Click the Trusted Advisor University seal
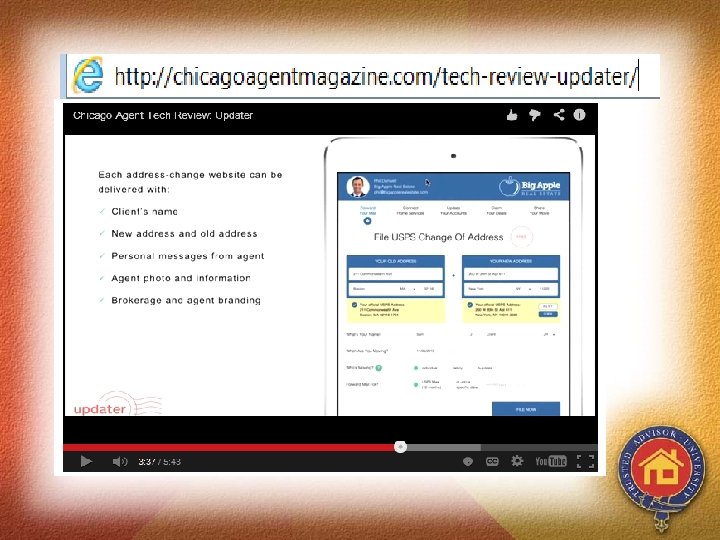Viewport: 720px width, 540px height. [661, 477]
